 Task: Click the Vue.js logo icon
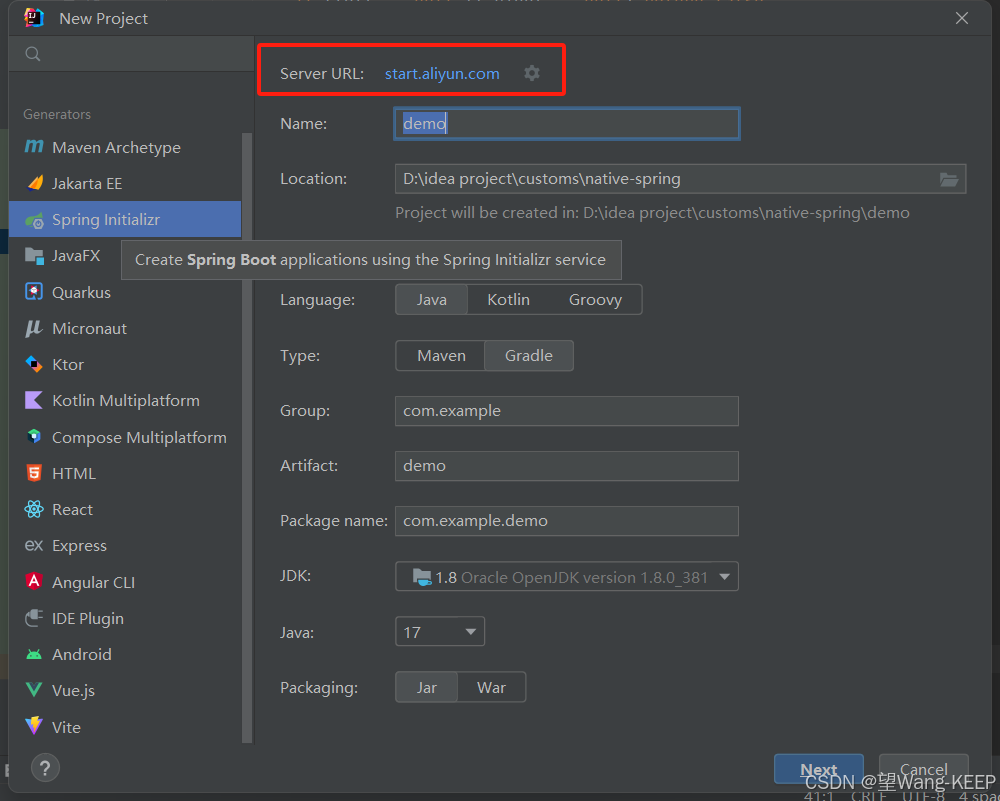pos(34,690)
